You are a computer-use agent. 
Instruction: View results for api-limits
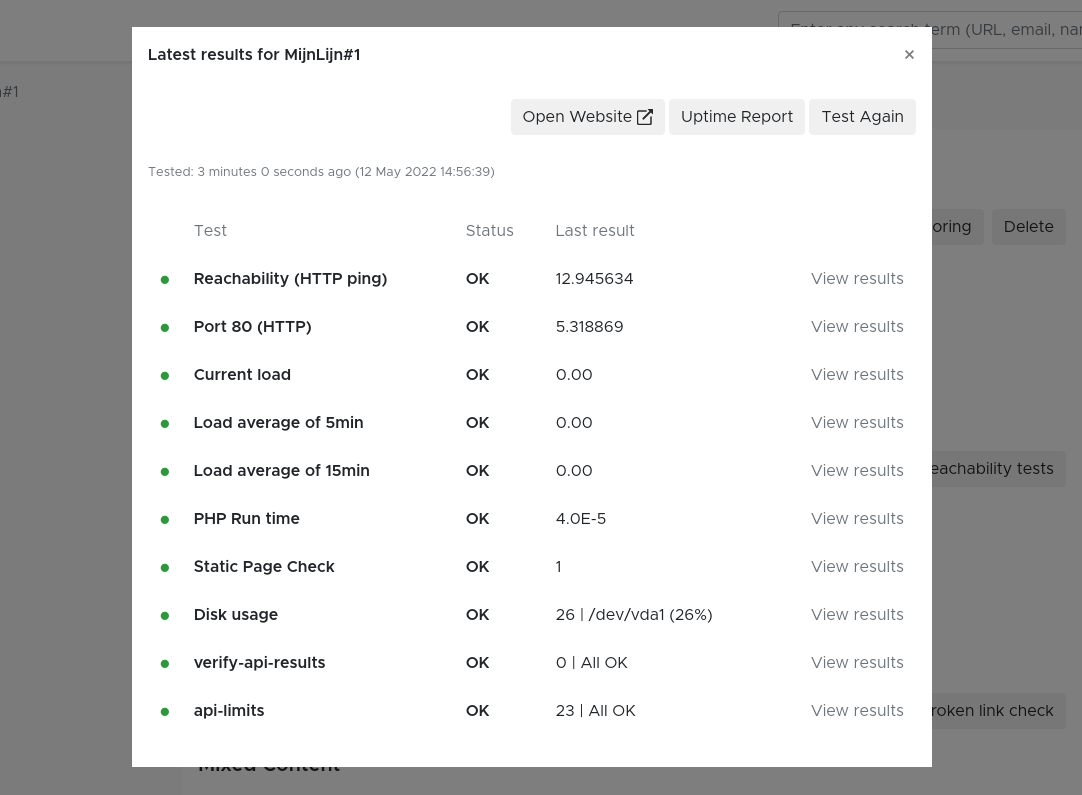pyautogui.click(x=857, y=711)
